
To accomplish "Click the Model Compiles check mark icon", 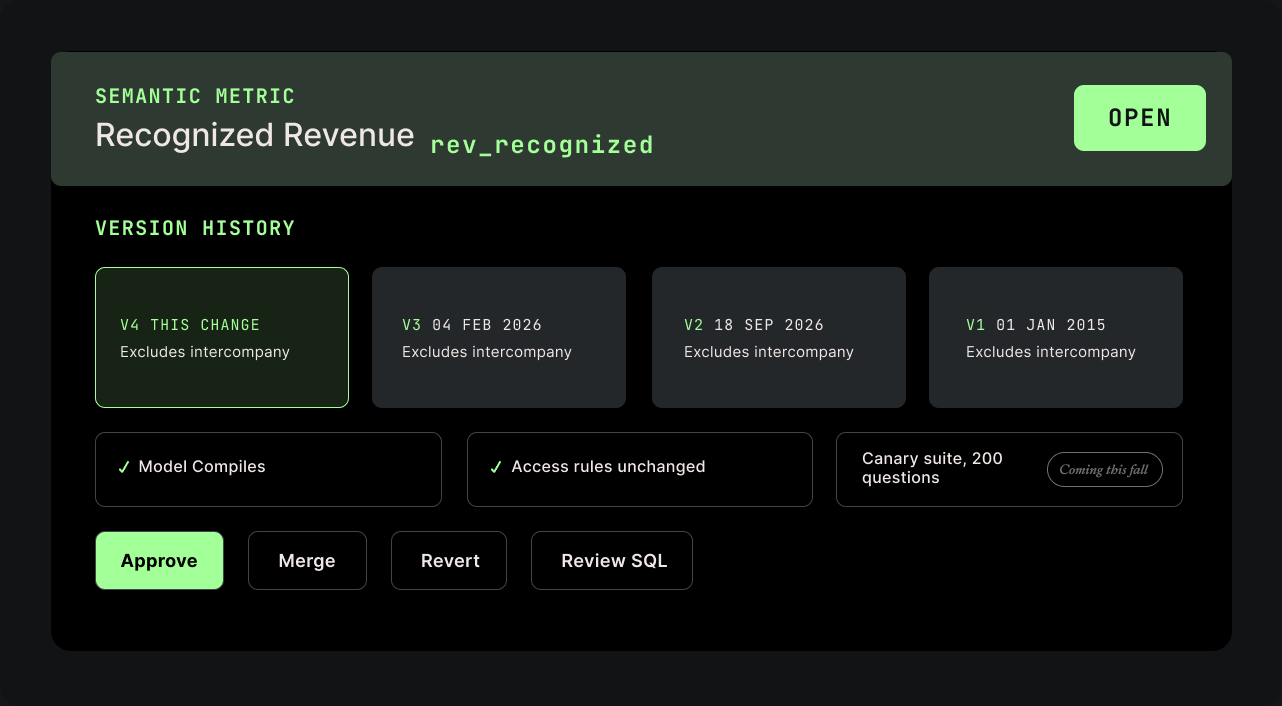I will (x=124, y=467).
